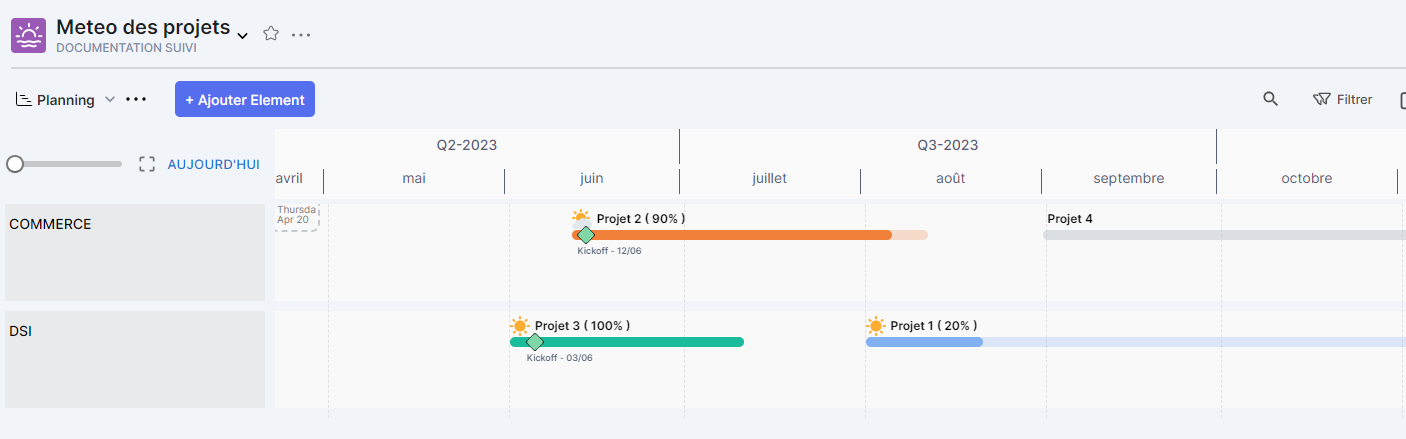The image size is (1406, 439).
Task: Click the fit-to-screen brackets icon
Action: (147, 164)
